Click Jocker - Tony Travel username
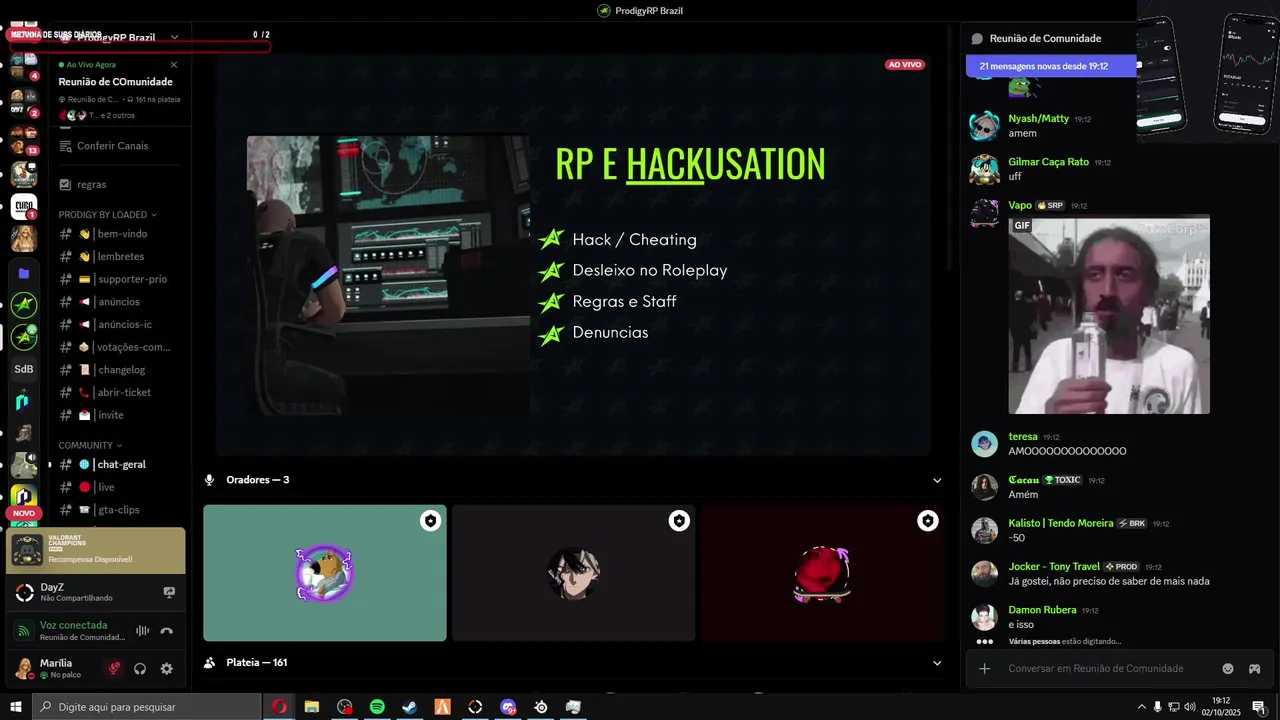 (x=1054, y=566)
